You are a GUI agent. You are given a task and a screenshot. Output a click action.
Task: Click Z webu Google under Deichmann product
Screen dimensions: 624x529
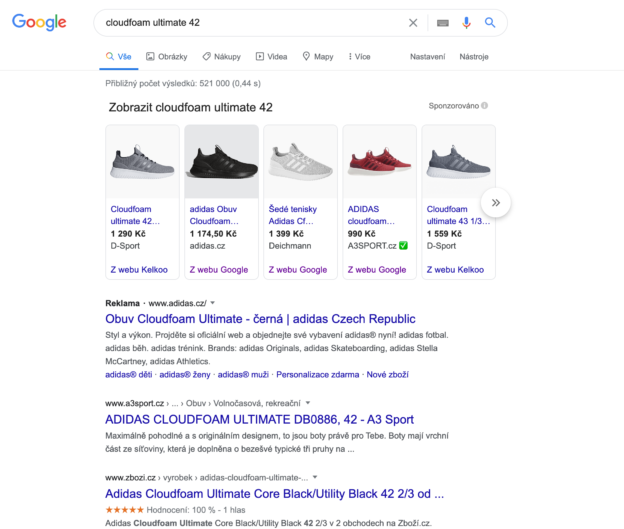(x=298, y=269)
